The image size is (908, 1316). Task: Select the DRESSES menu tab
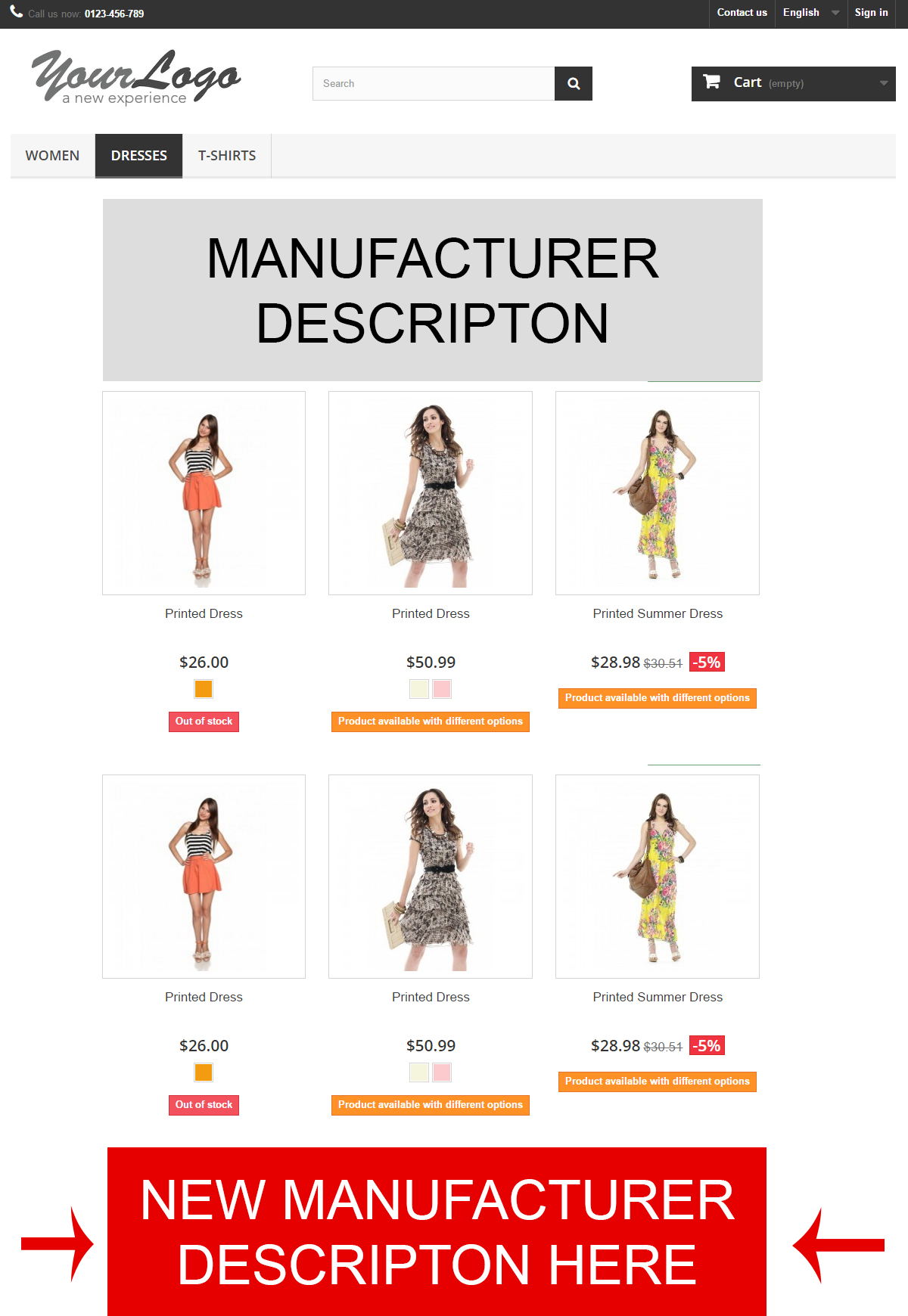[x=139, y=156]
